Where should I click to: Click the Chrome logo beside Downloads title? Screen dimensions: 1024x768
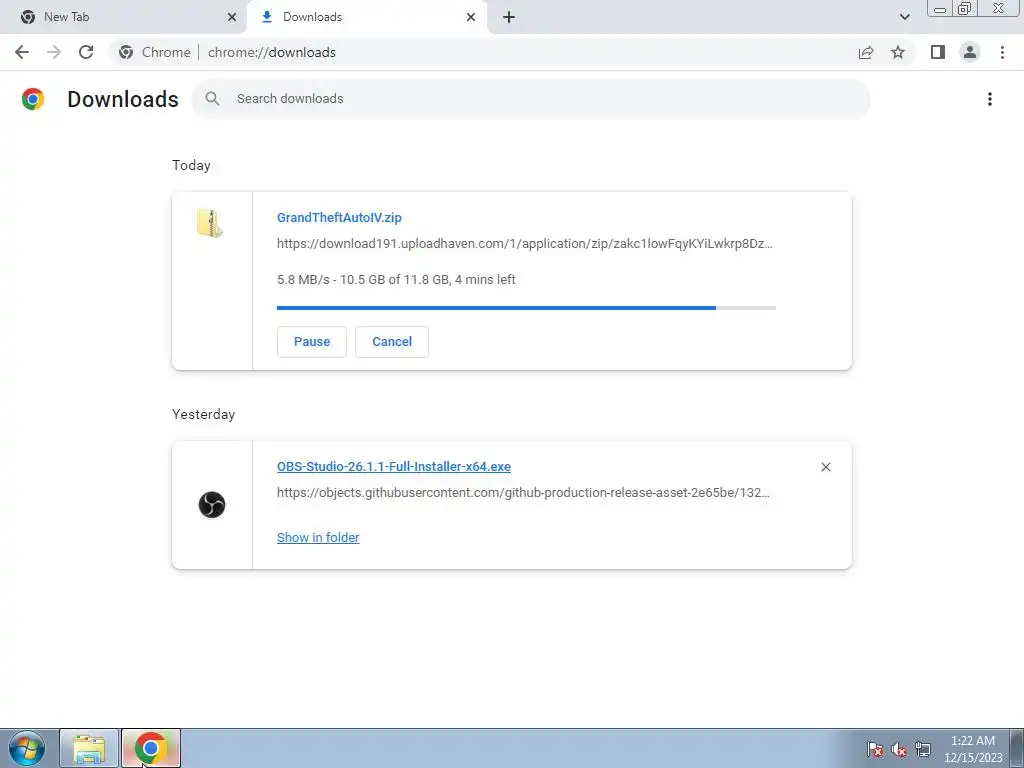point(33,99)
